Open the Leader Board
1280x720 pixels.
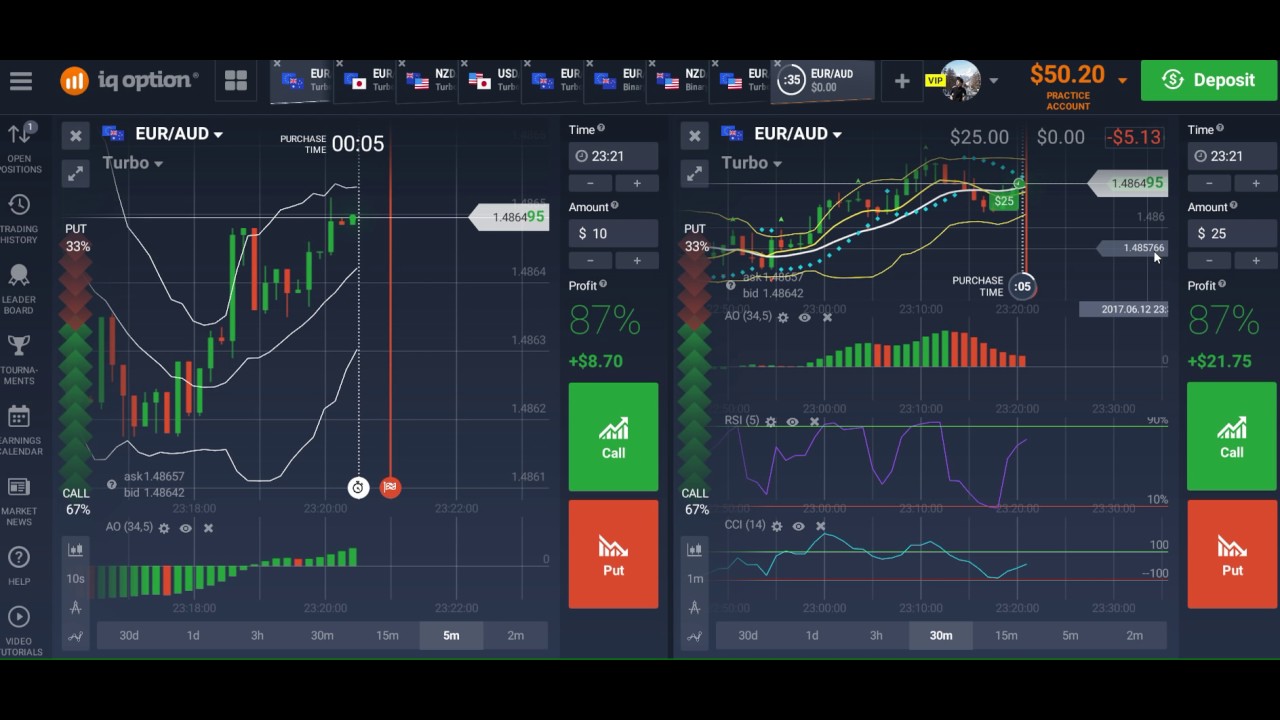click(19, 290)
